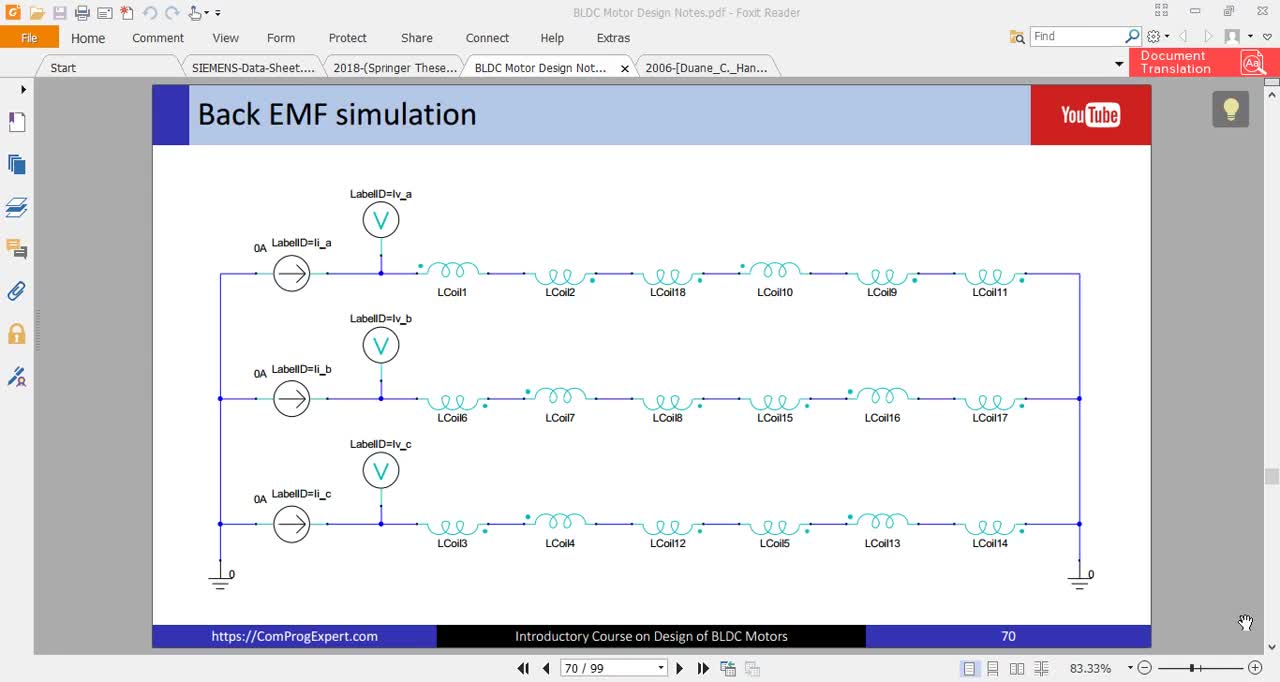Click the advanced search folder icon
This screenshot has height=682, width=1280.
pyautogui.click(x=1017, y=37)
